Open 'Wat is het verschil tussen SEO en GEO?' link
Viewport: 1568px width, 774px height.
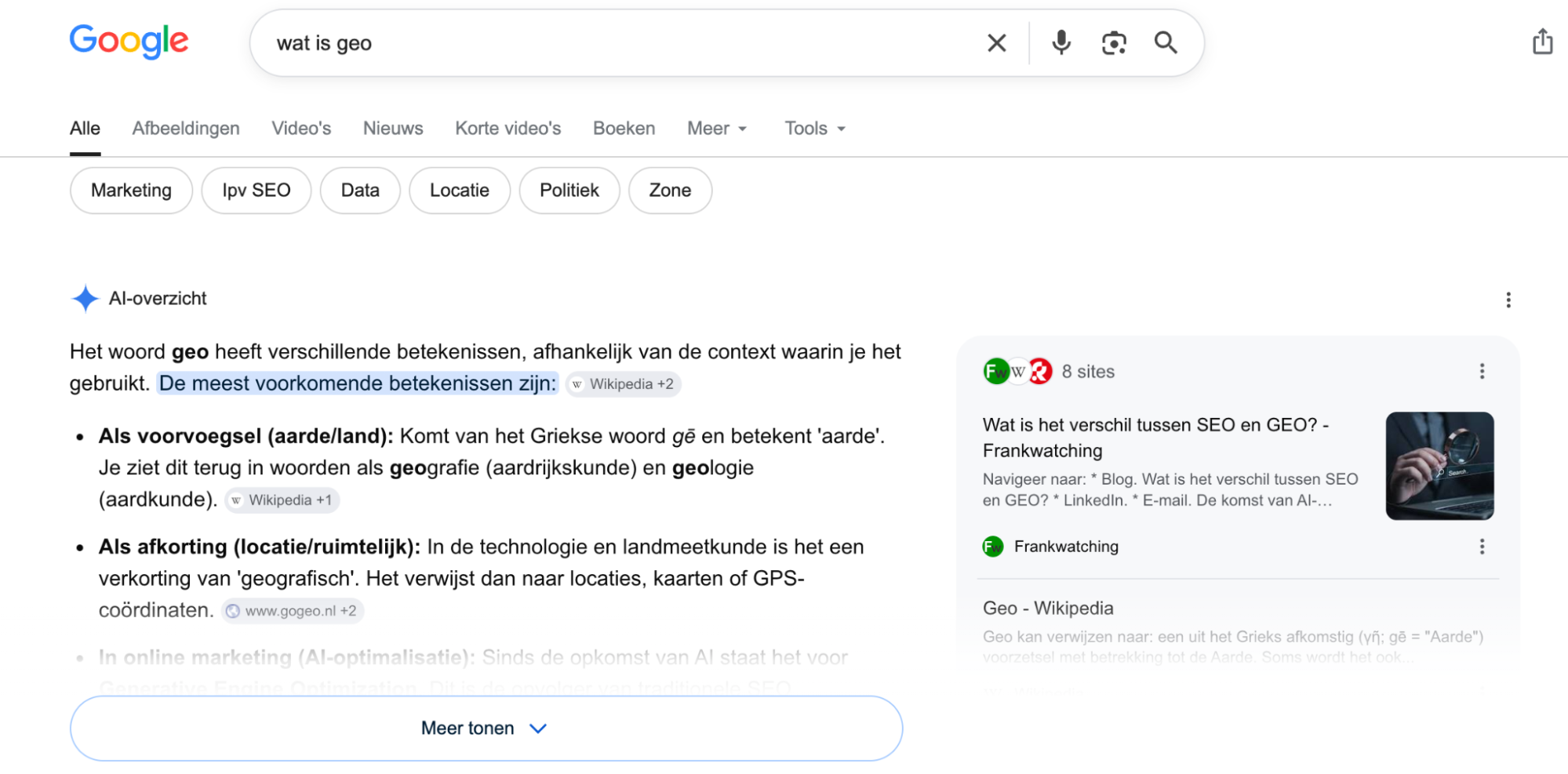1155,438
